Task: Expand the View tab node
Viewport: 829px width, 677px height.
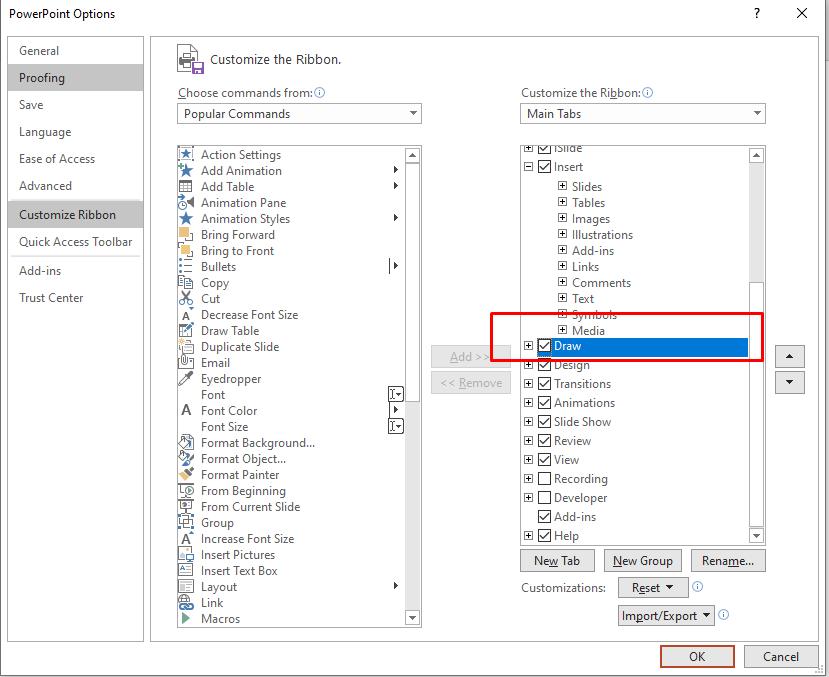Action: click(528, 459)
